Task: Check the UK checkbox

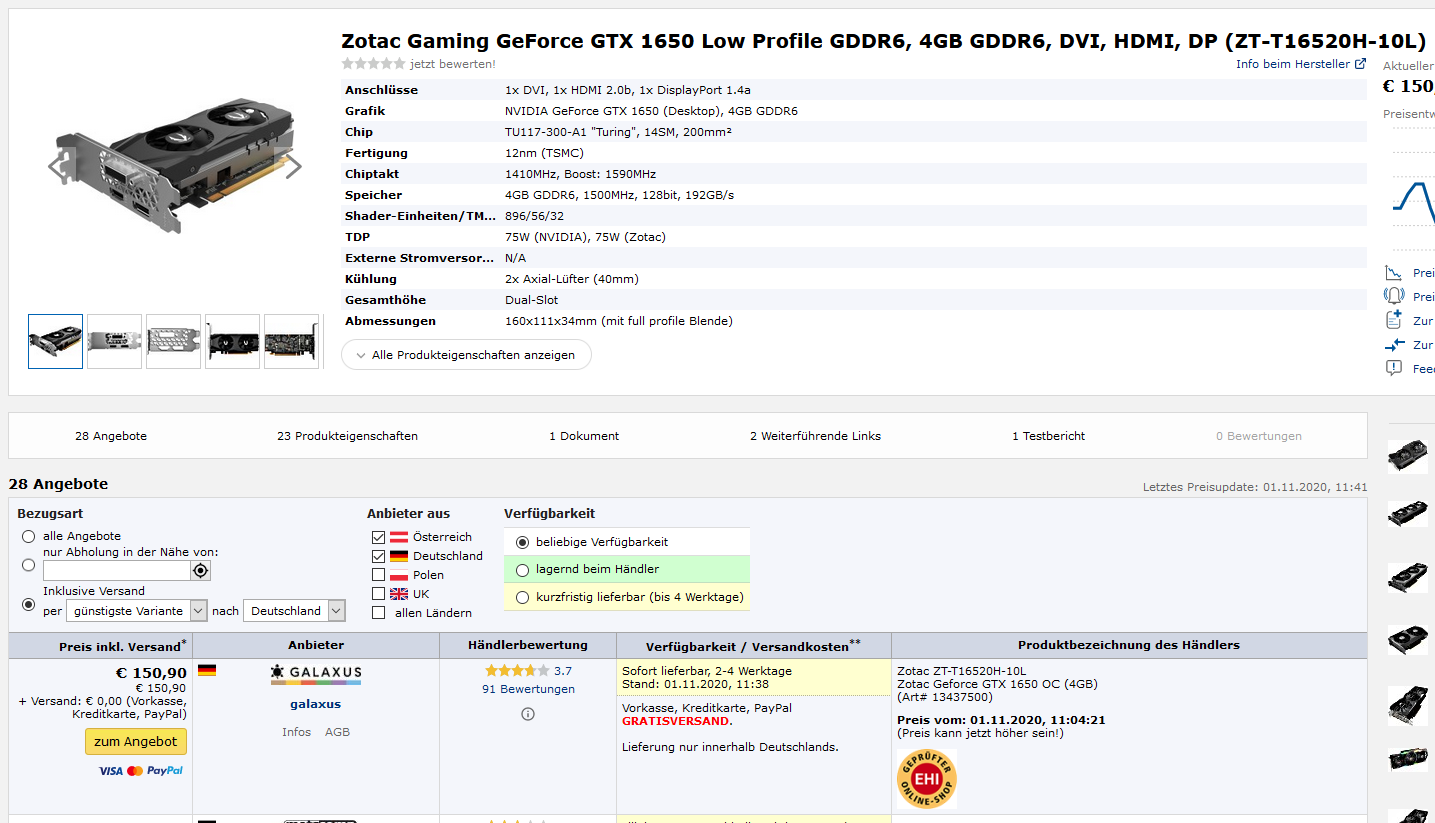Action: point(378,594)
